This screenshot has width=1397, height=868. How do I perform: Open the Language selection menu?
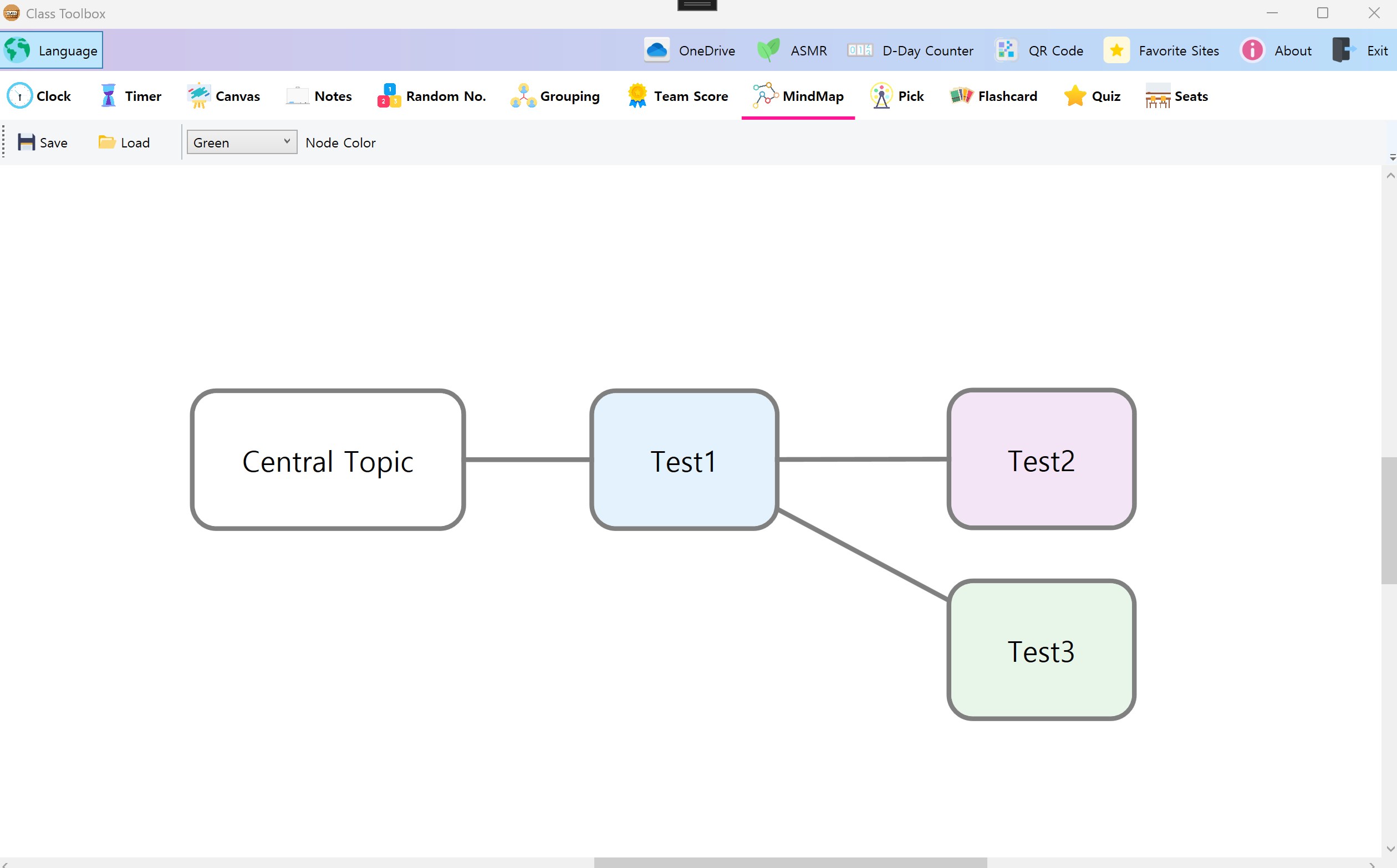(52, 50)
